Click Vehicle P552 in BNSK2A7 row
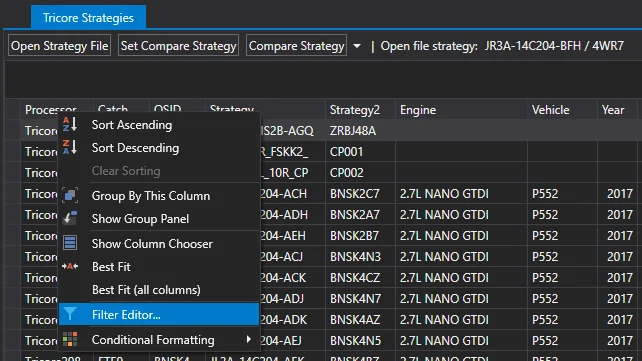 [562, 215]
